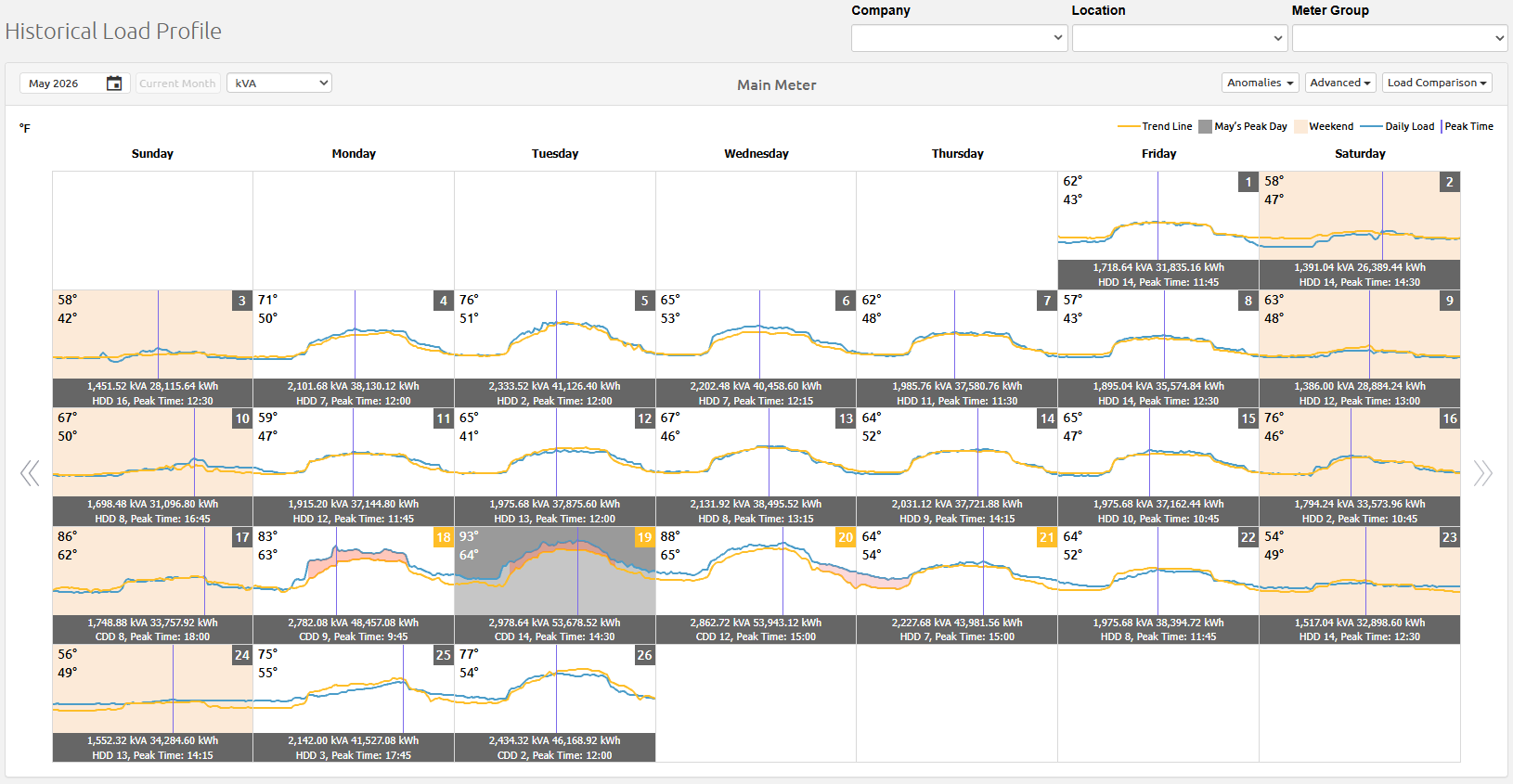This screenshot has height=784, width=1513.
Task: Click '2,131.92 kVA 38,495.52 kWh' summary
Action: coord(756,504)
